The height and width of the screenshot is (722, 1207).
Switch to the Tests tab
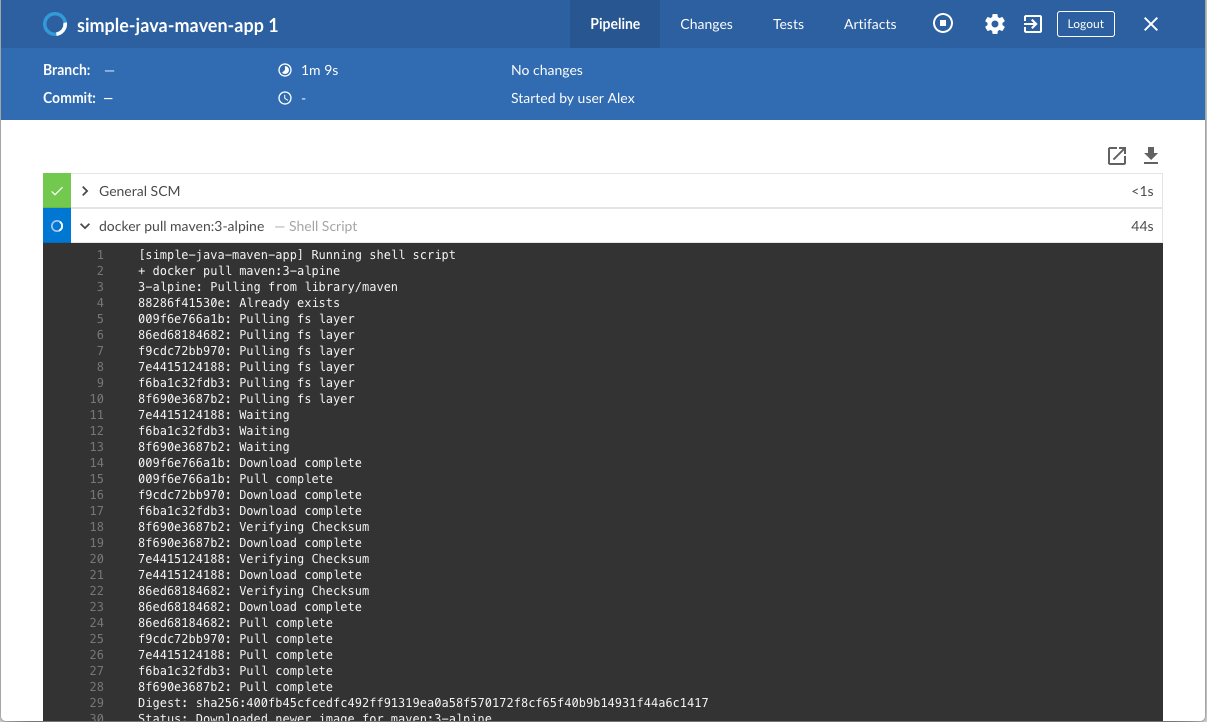tap(788, 24)
